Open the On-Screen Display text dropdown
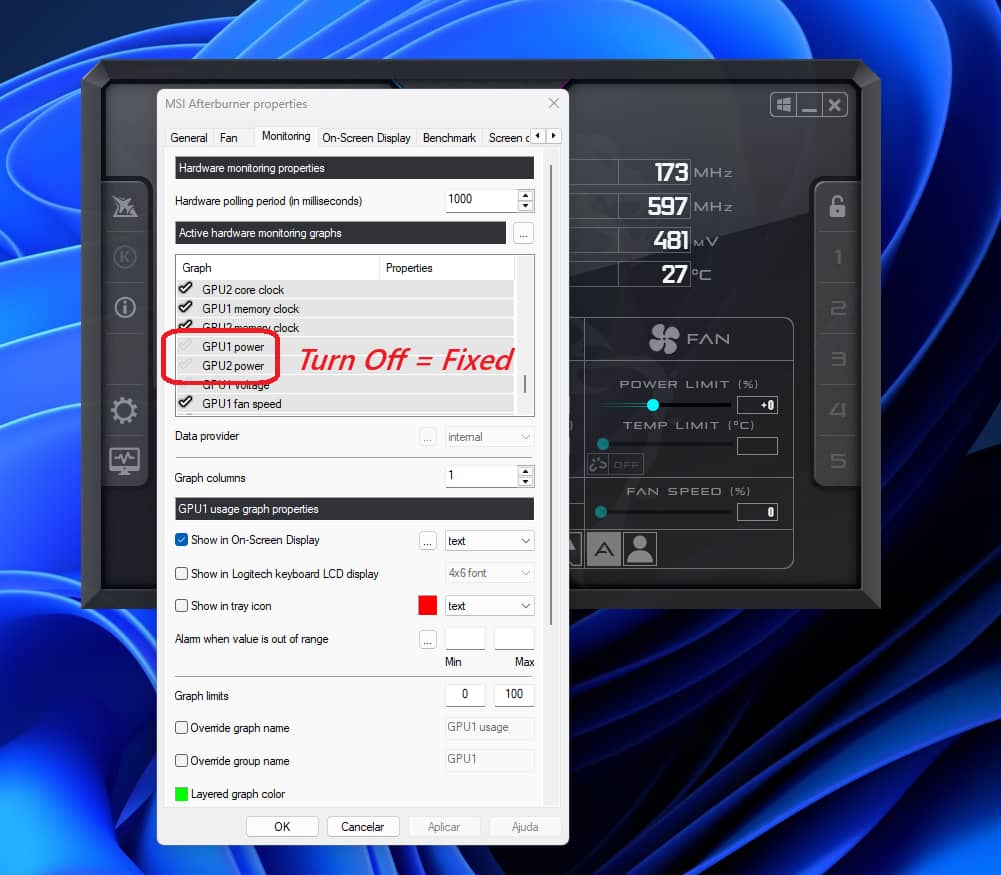The image size is (1001, 875). [489, 541]
